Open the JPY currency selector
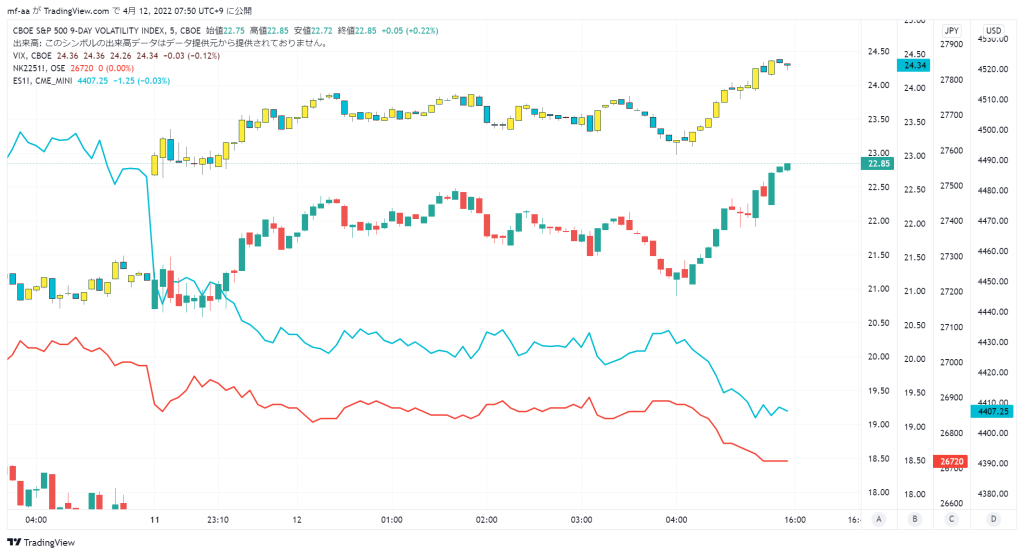The image size is (1024, 555). click(x=952, y=31)
